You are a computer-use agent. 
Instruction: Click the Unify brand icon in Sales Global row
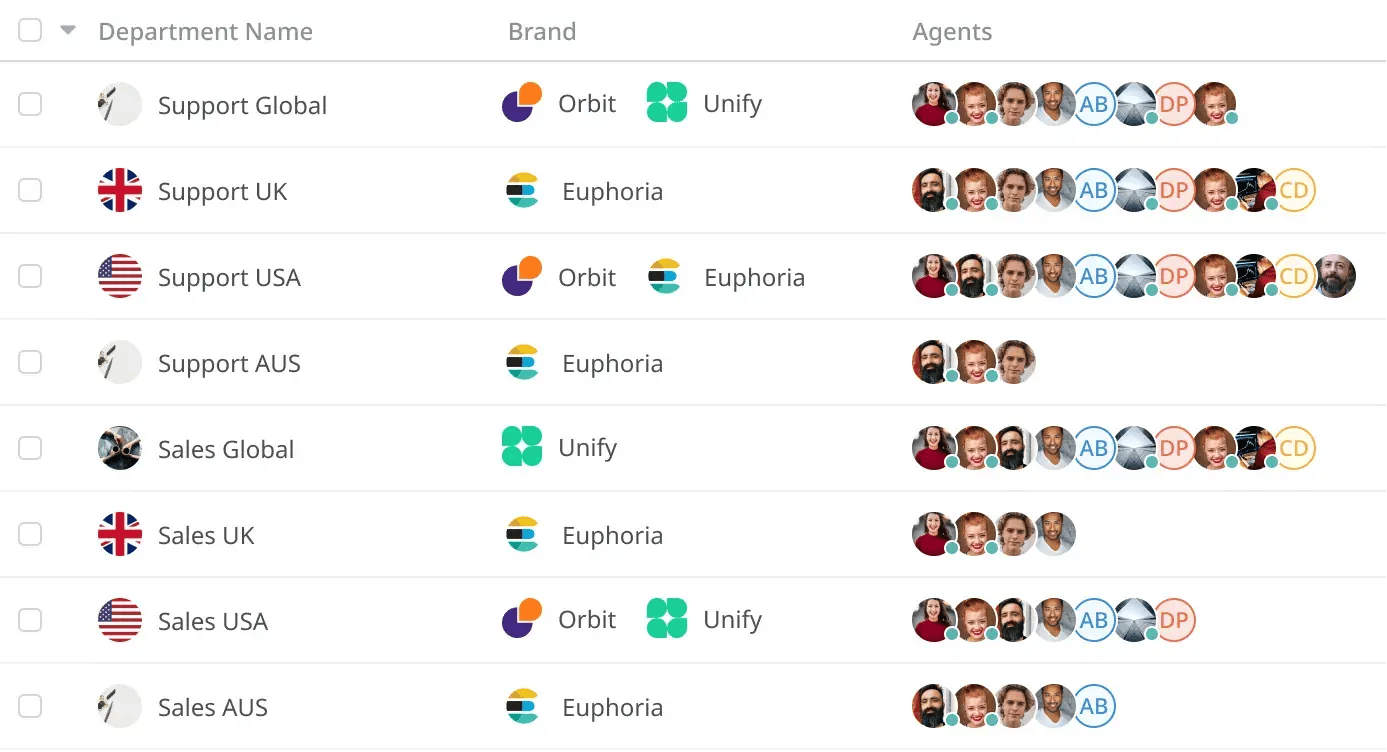point(522,447)
